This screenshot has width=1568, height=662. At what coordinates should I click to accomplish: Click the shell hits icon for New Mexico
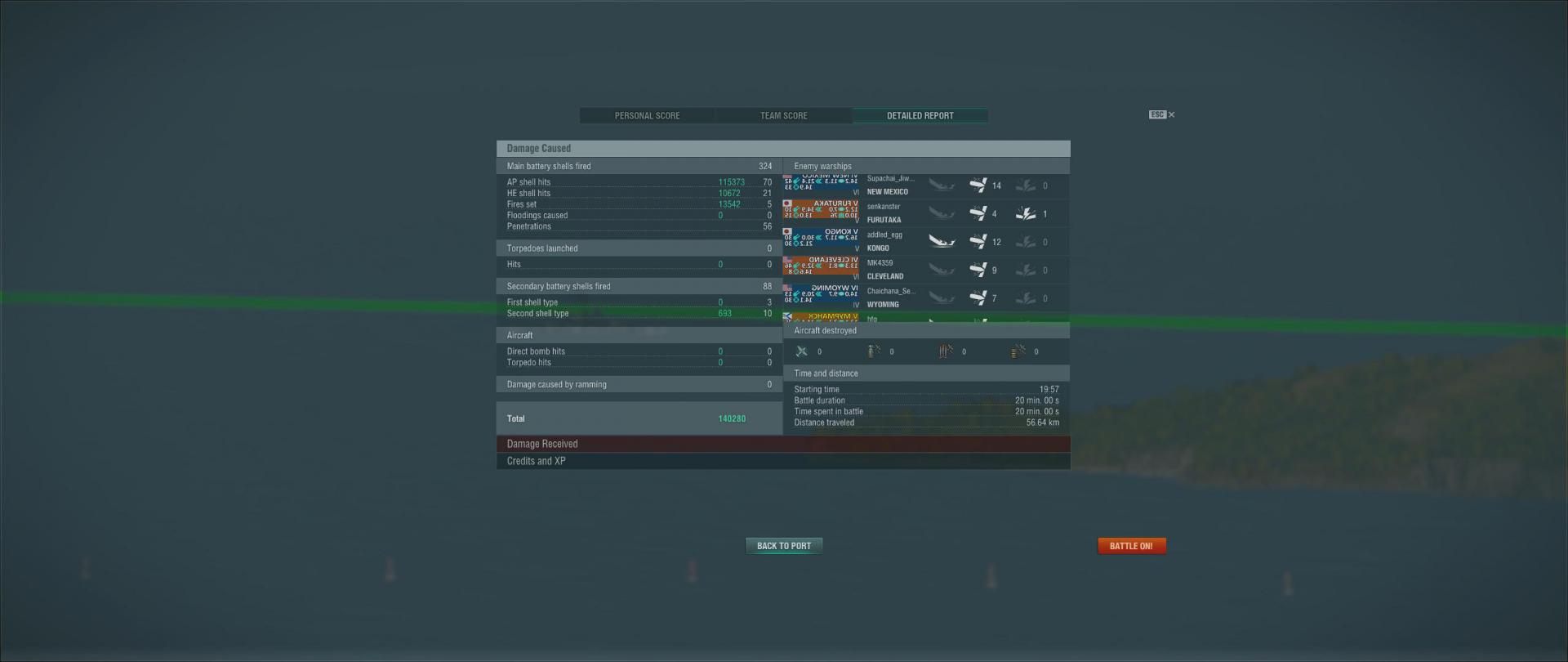point(978,186)
